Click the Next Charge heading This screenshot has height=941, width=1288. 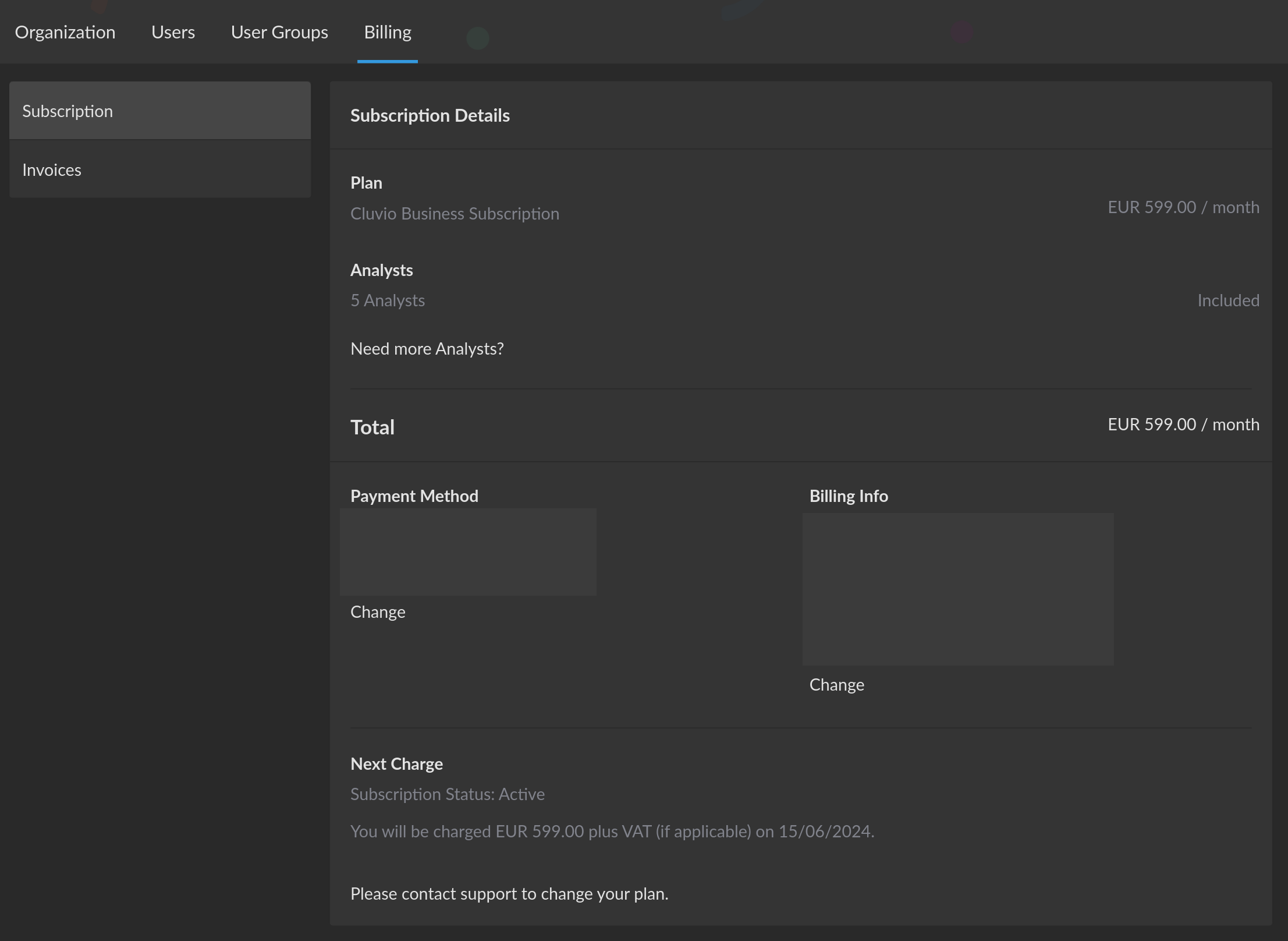click(x=396, y=764)
